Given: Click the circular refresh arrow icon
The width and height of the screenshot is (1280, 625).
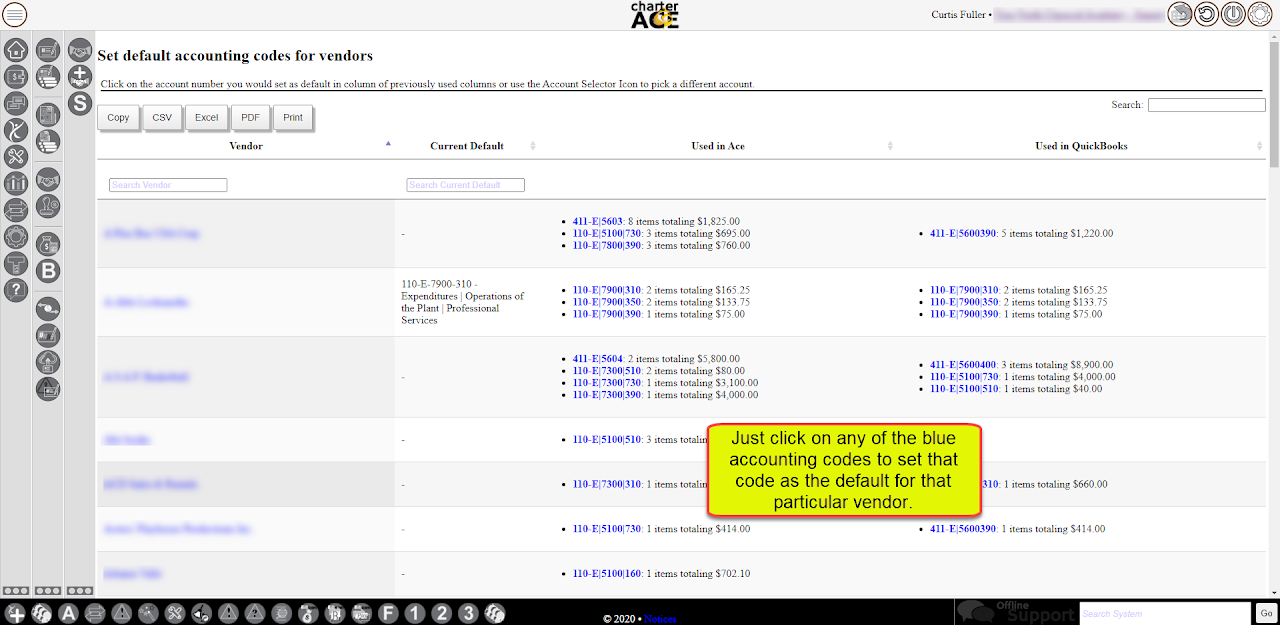Looking at the screenshot, I should click(1207, 15).
